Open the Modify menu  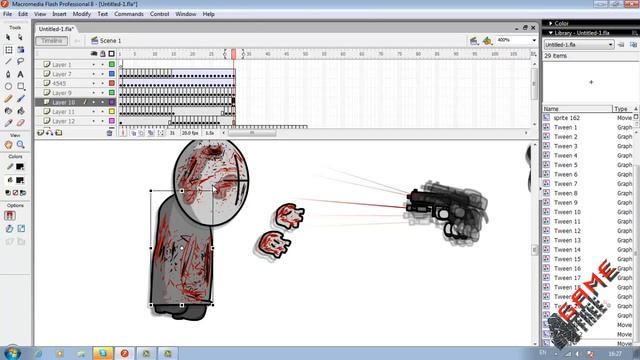pyautogui.click(x=82, y=14)
